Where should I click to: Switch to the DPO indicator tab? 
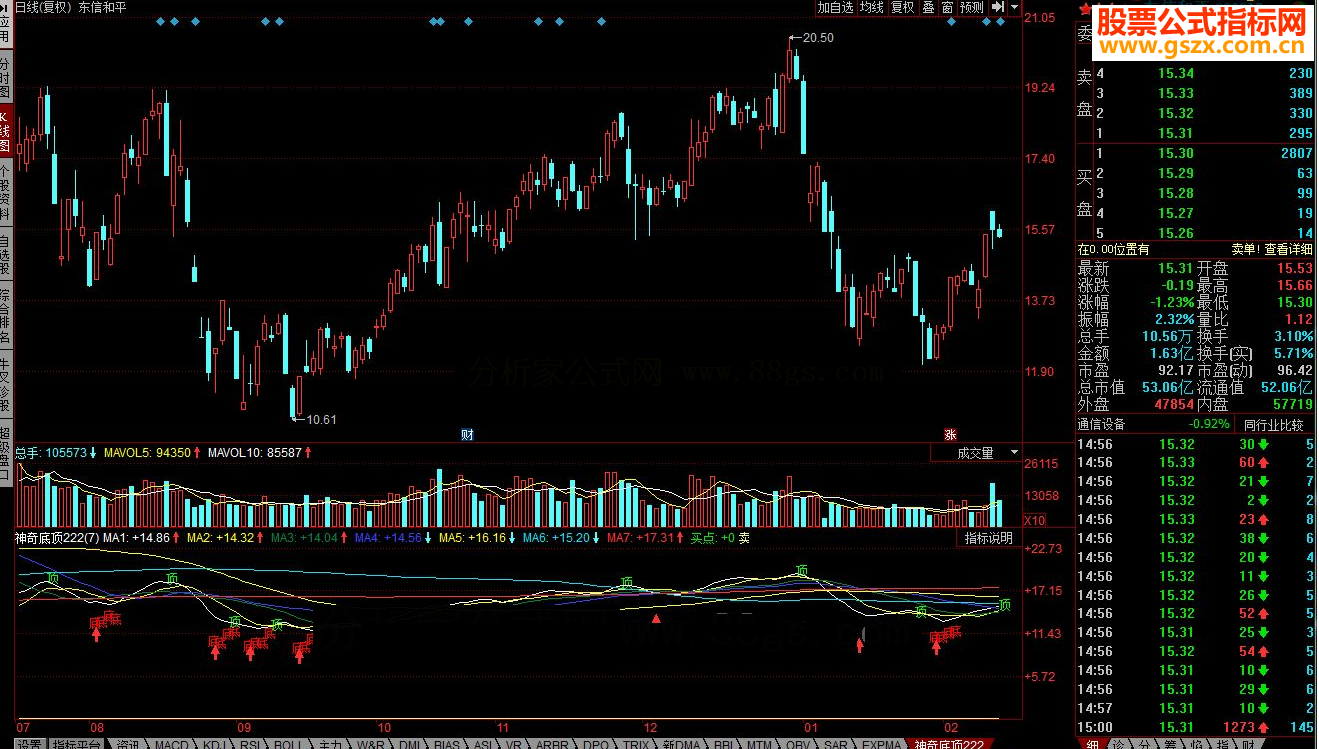coord(596,743)
